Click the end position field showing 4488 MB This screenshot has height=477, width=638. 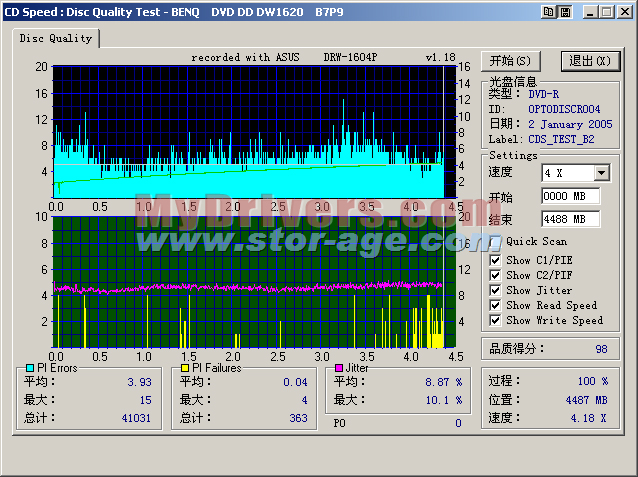tap(570, 219)
